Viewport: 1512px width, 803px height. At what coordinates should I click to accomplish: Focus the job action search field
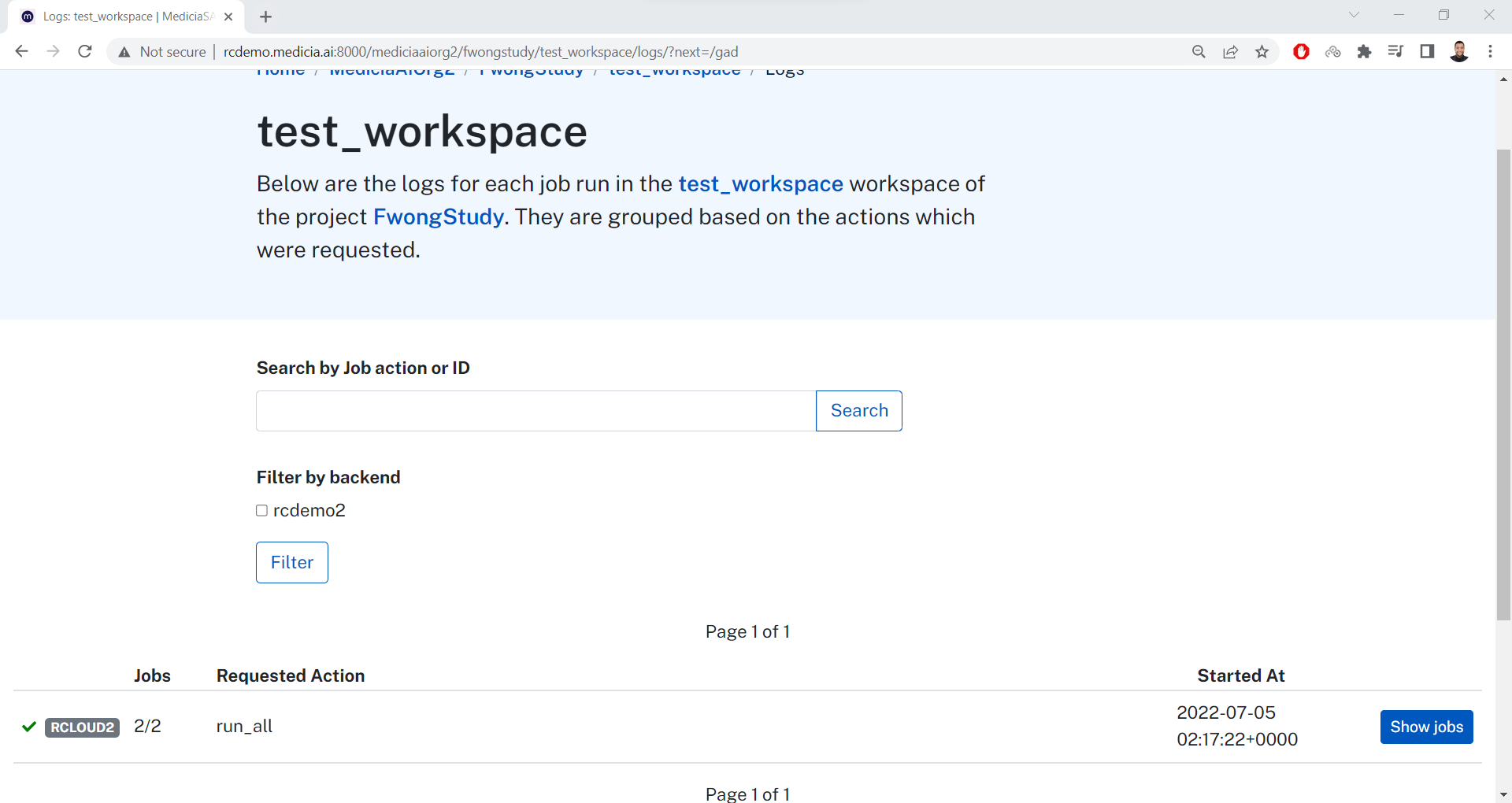pos(536,411)
